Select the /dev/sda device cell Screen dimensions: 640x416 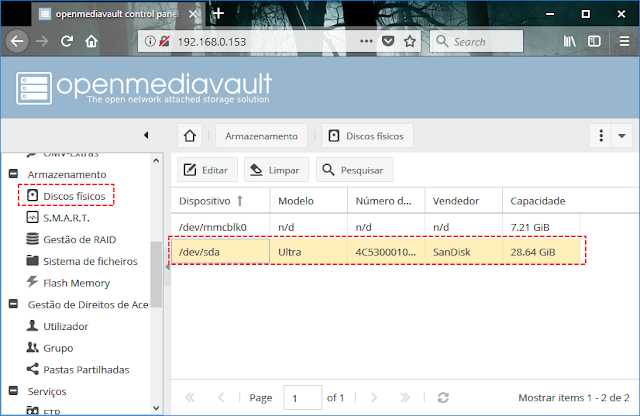[x=220, y=251]
